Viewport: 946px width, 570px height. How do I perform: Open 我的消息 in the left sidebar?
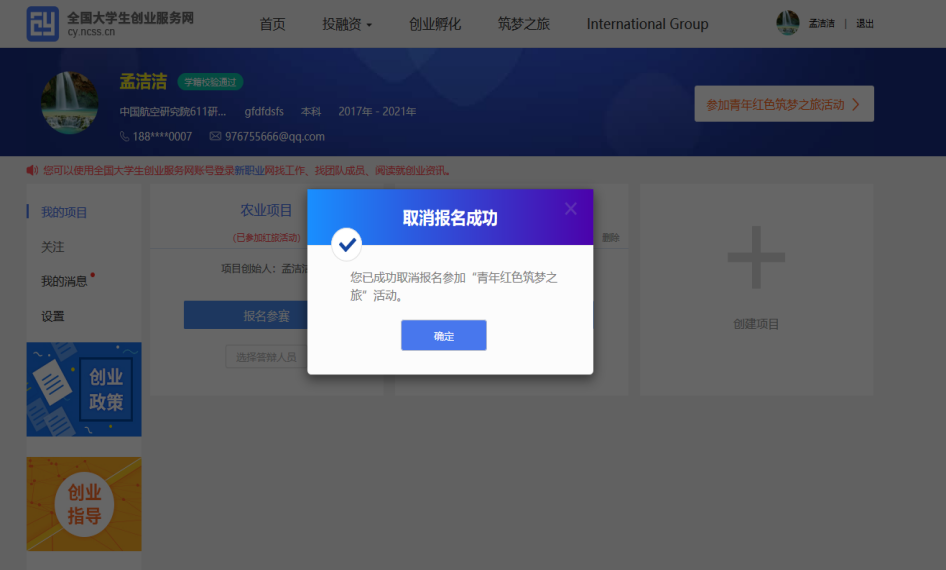64,282
